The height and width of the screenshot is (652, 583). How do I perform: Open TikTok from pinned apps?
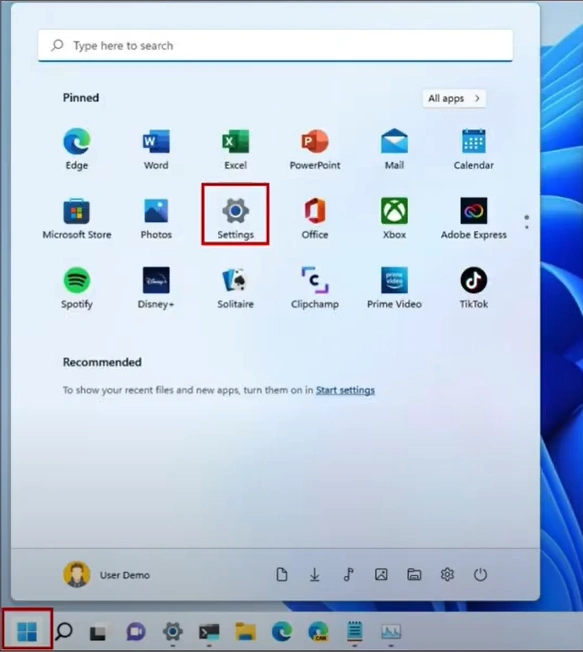pyautogui.click(x=474, y=288)
